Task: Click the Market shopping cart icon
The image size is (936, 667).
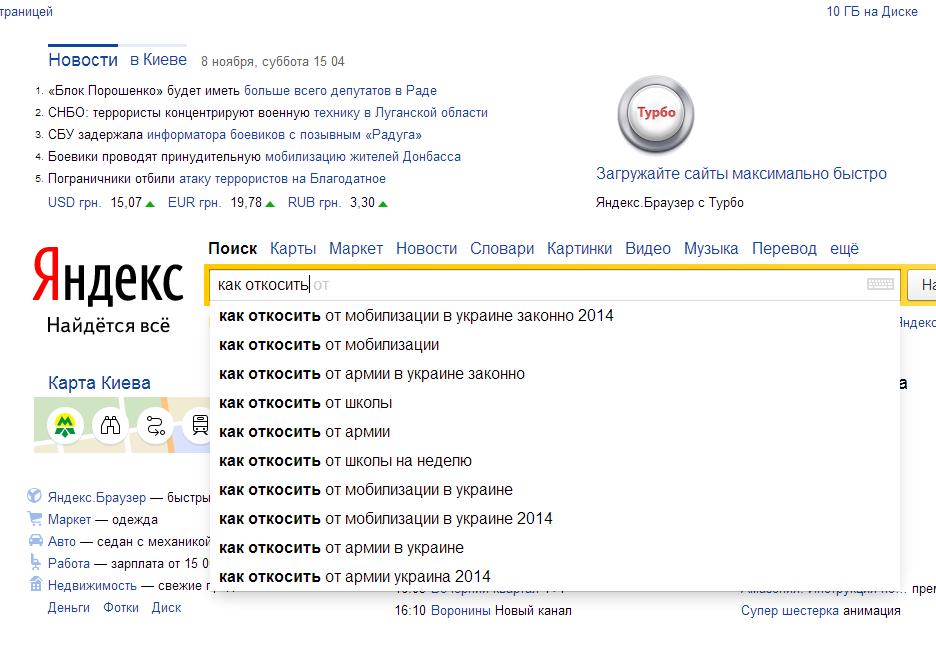Action: point(35,518)
